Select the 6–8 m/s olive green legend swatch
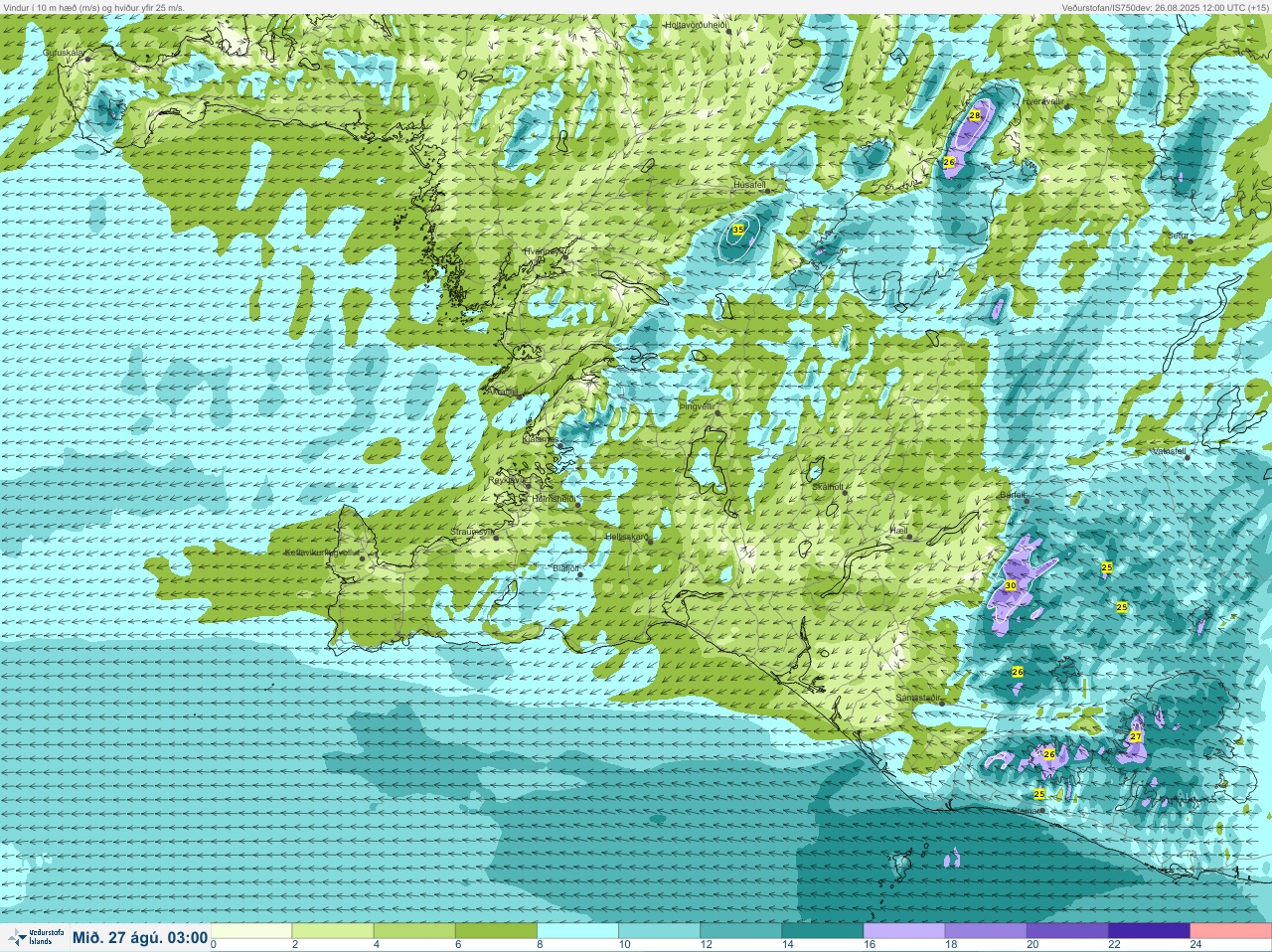 (x=496, y=931)
